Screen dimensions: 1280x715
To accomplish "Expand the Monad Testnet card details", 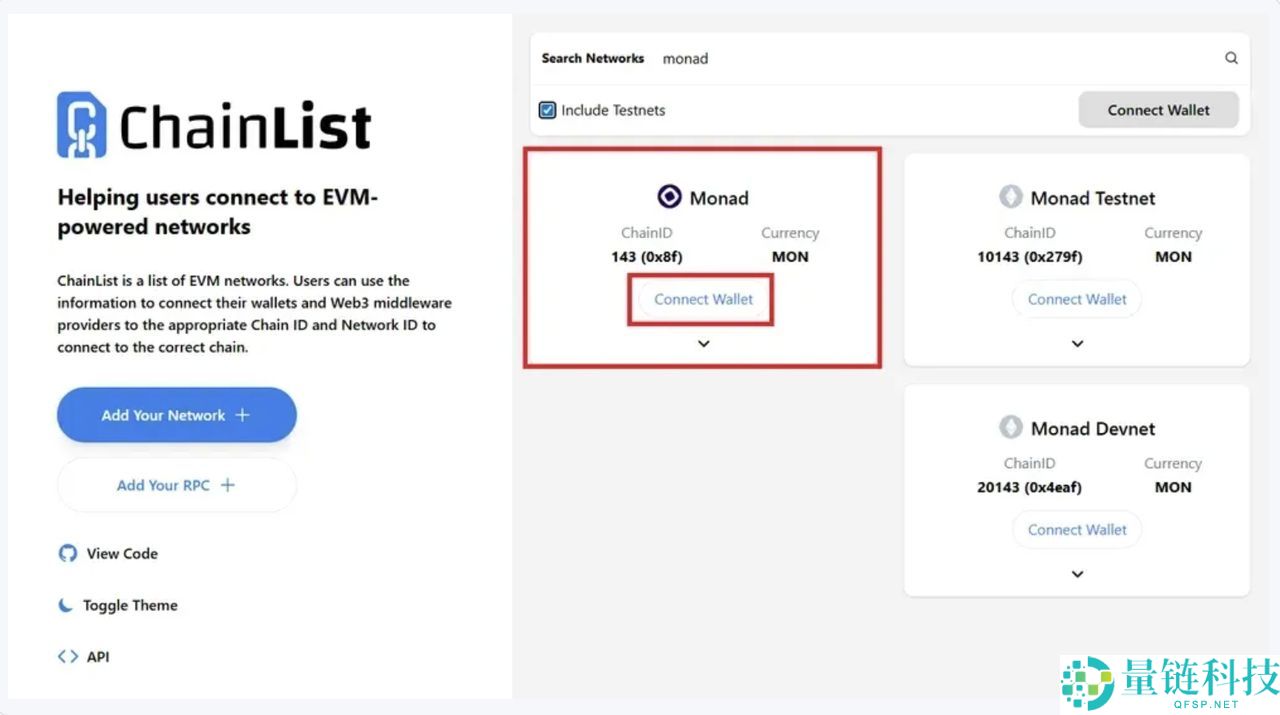I will tap(1077, 343).
